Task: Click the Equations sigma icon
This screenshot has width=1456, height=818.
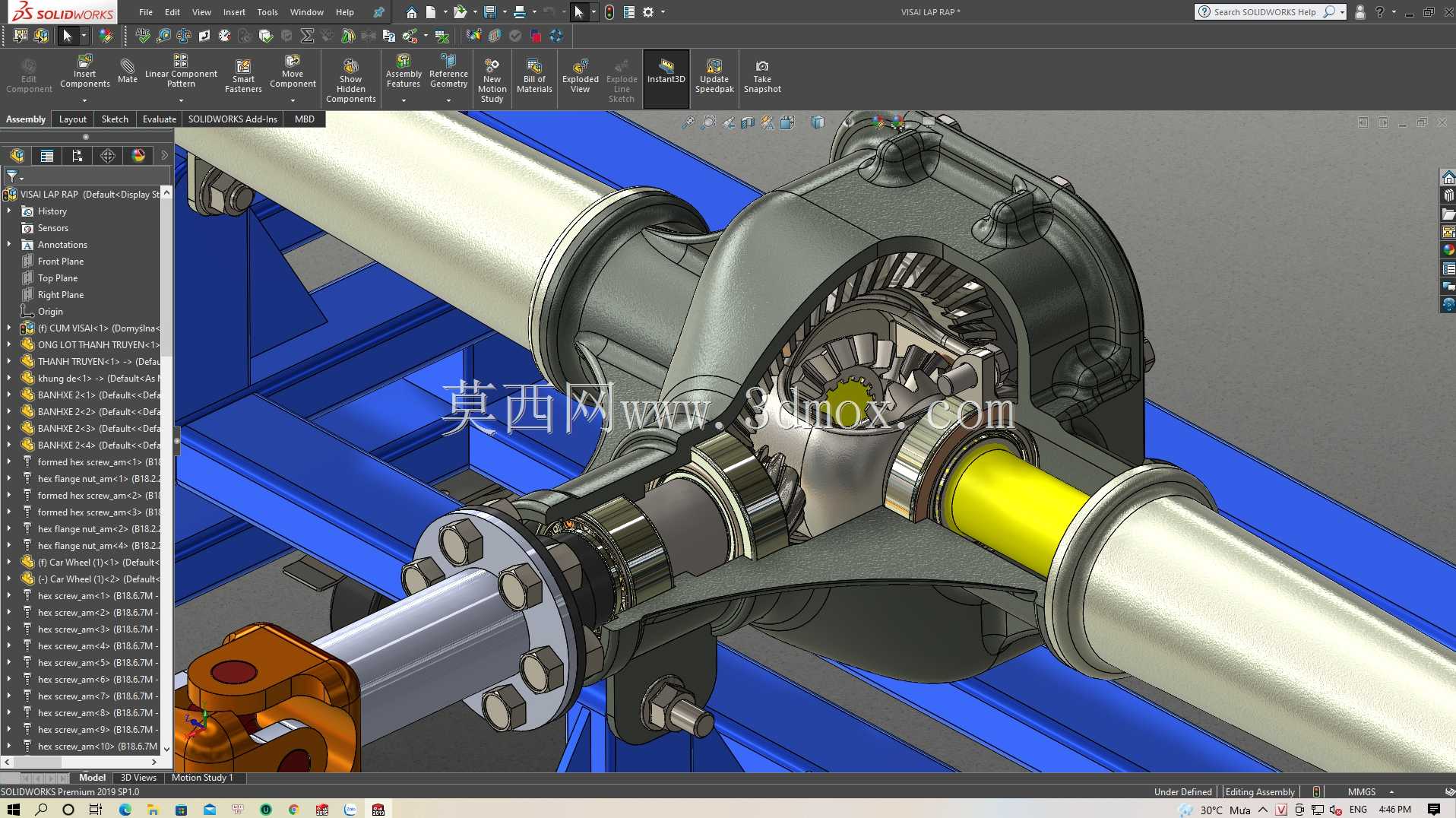Action: [x=307, y=35]
